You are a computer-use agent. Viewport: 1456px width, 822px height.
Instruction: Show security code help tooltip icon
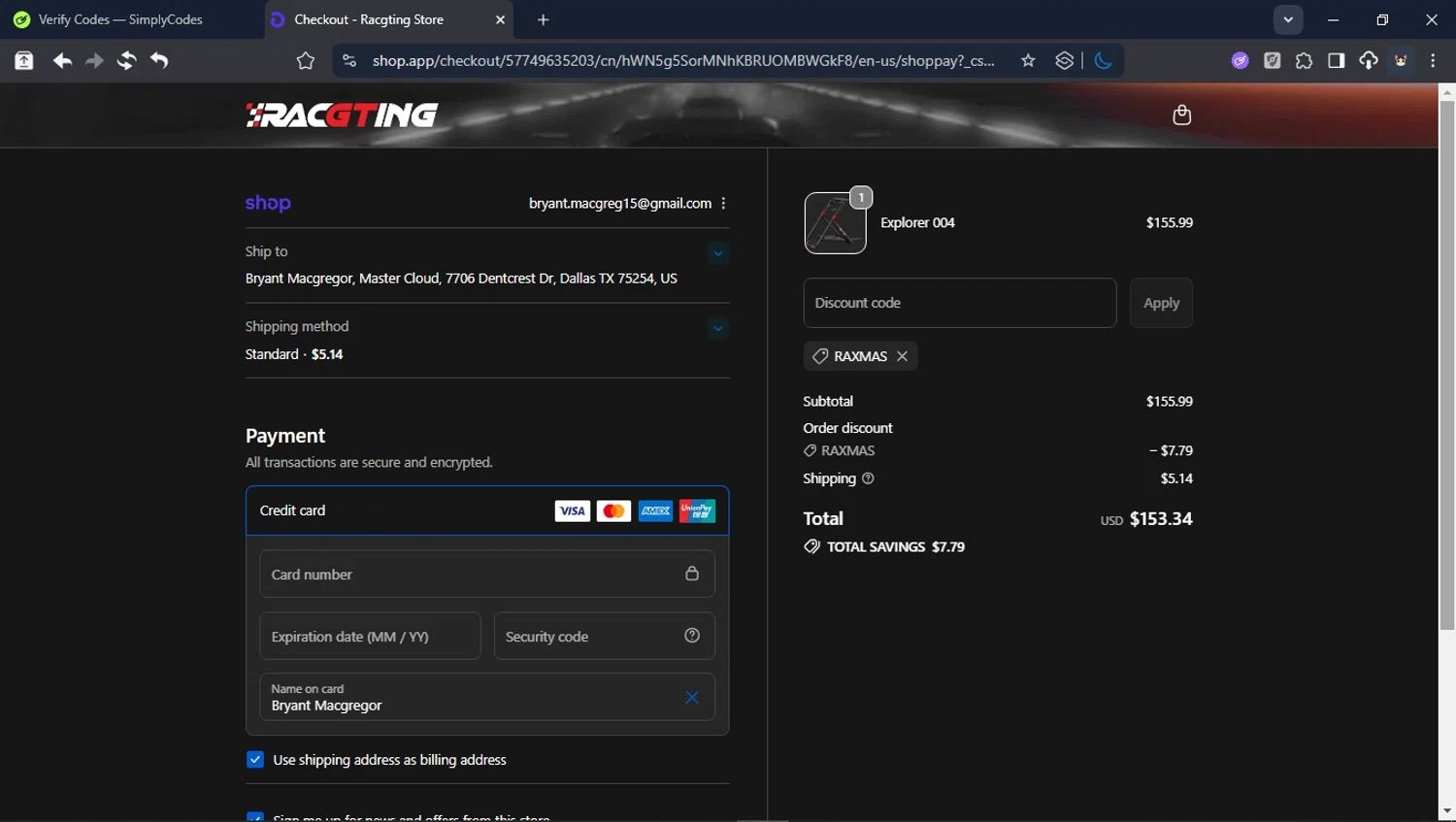(692, 636)
